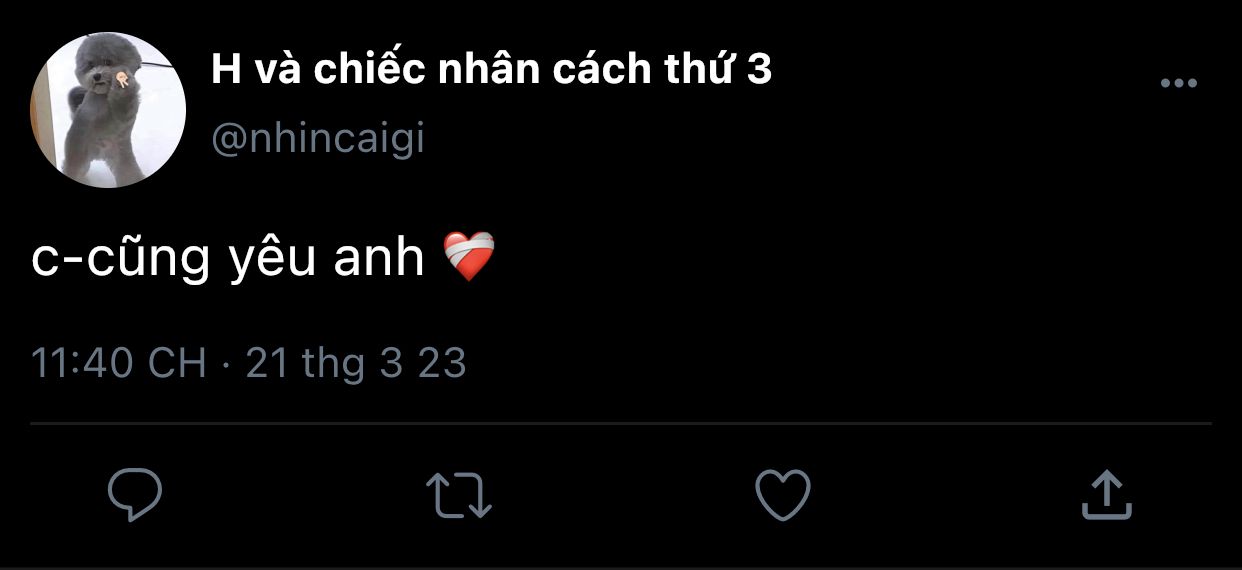Image resolution: width=1242 pixels, height=570 pixels.
Task: Retweet this post using the arrows icon
Action: (459, 495)
